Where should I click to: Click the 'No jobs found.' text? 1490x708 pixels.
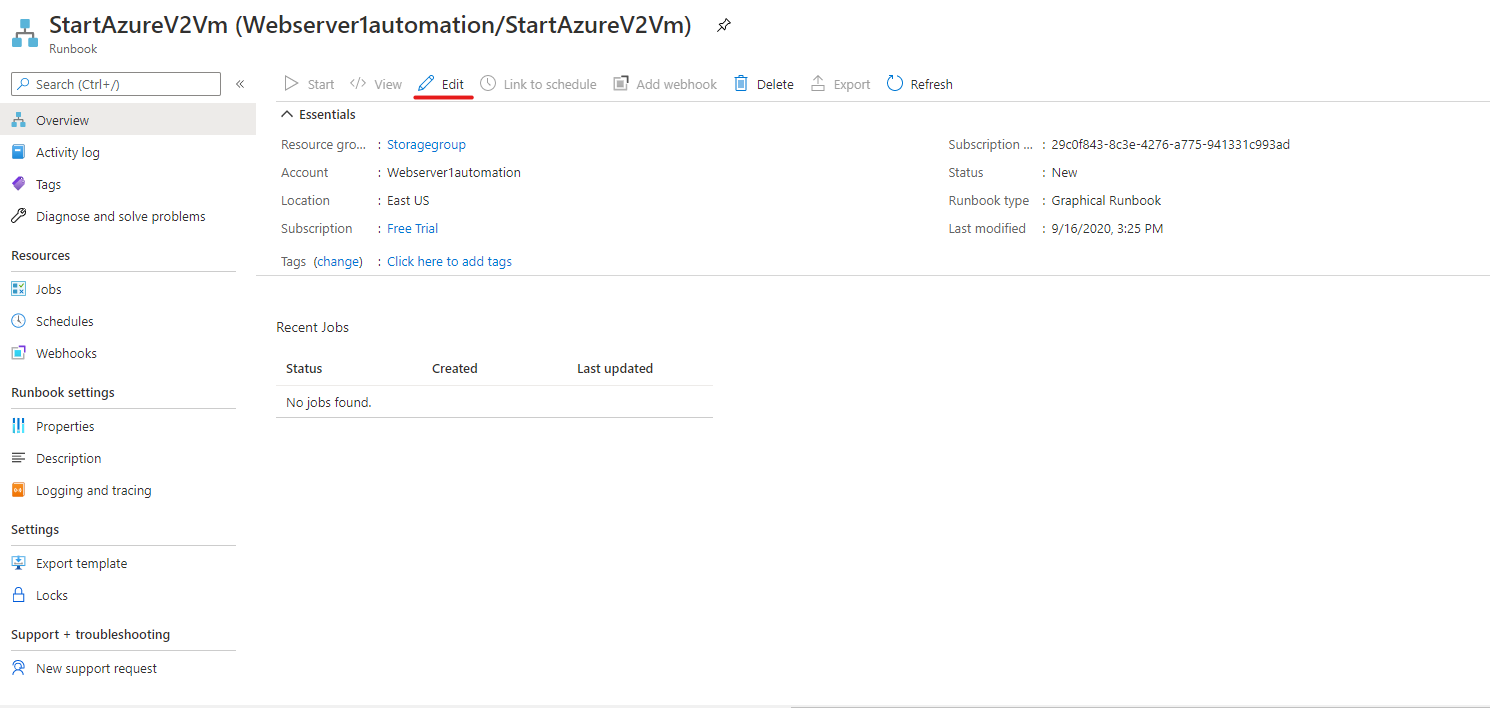tap(329, 403)
